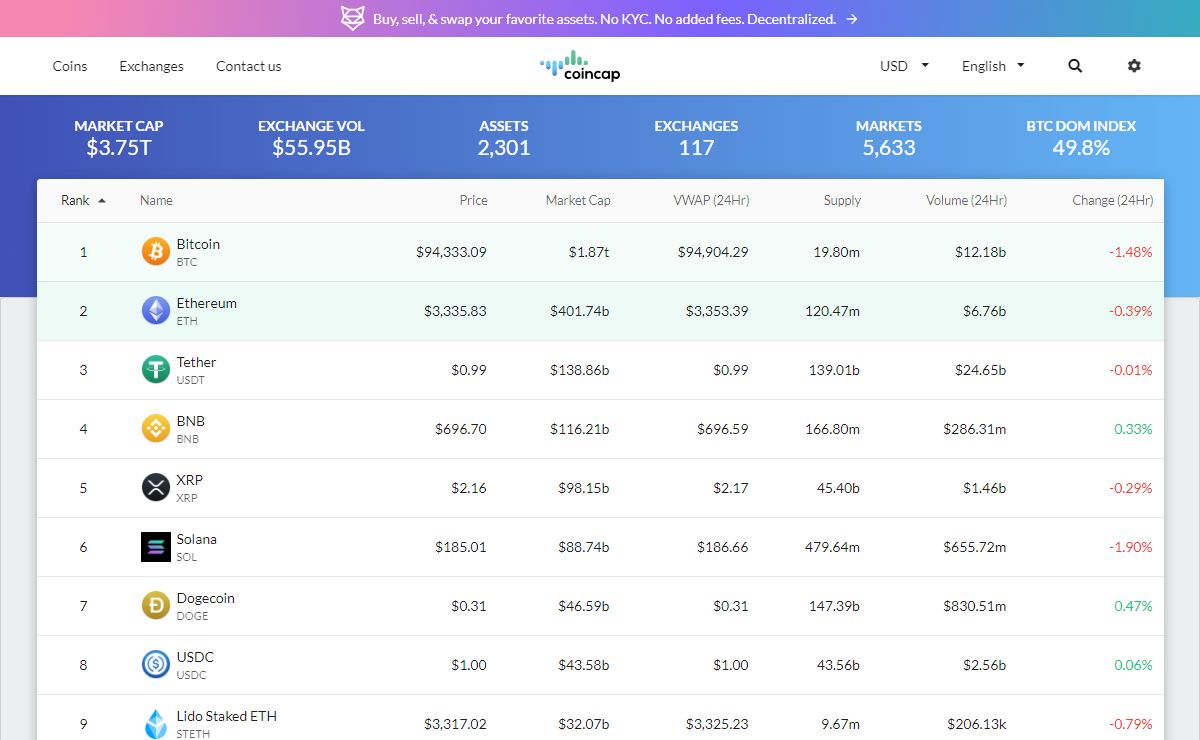Open the Solana name link

[196, 539]
